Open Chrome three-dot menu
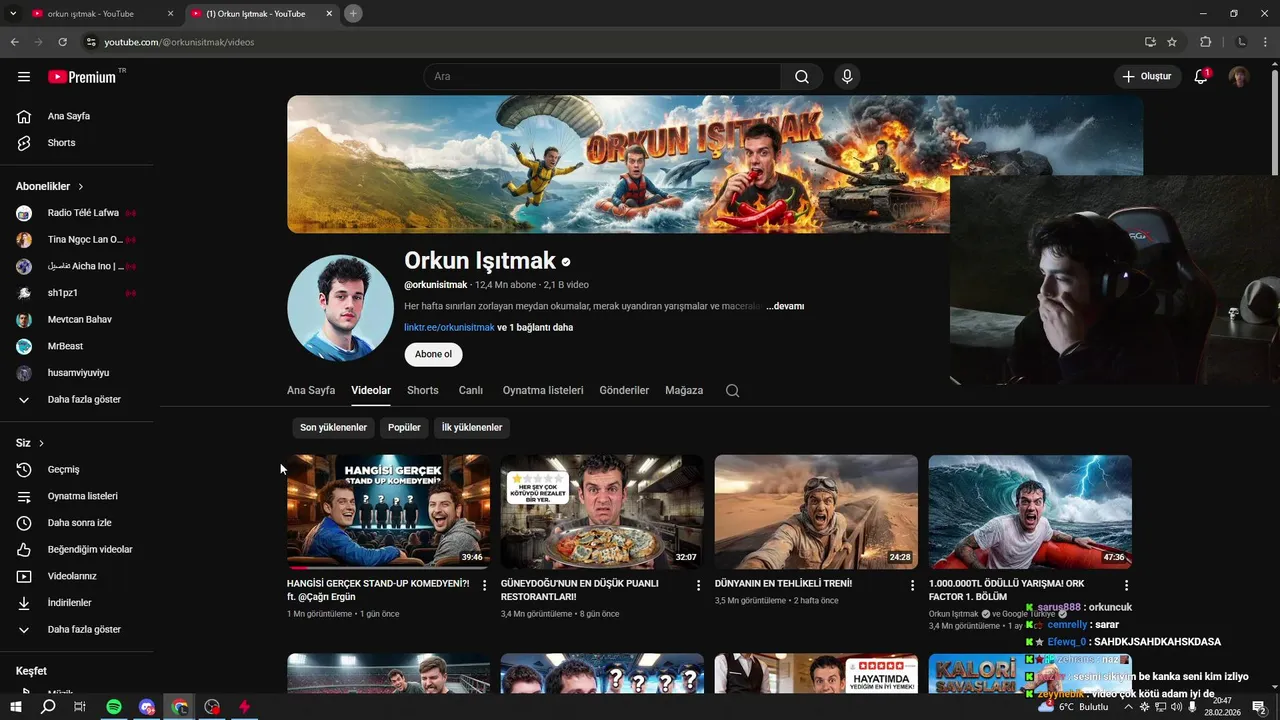1280x720 pixels. (x=1264, y=42)
